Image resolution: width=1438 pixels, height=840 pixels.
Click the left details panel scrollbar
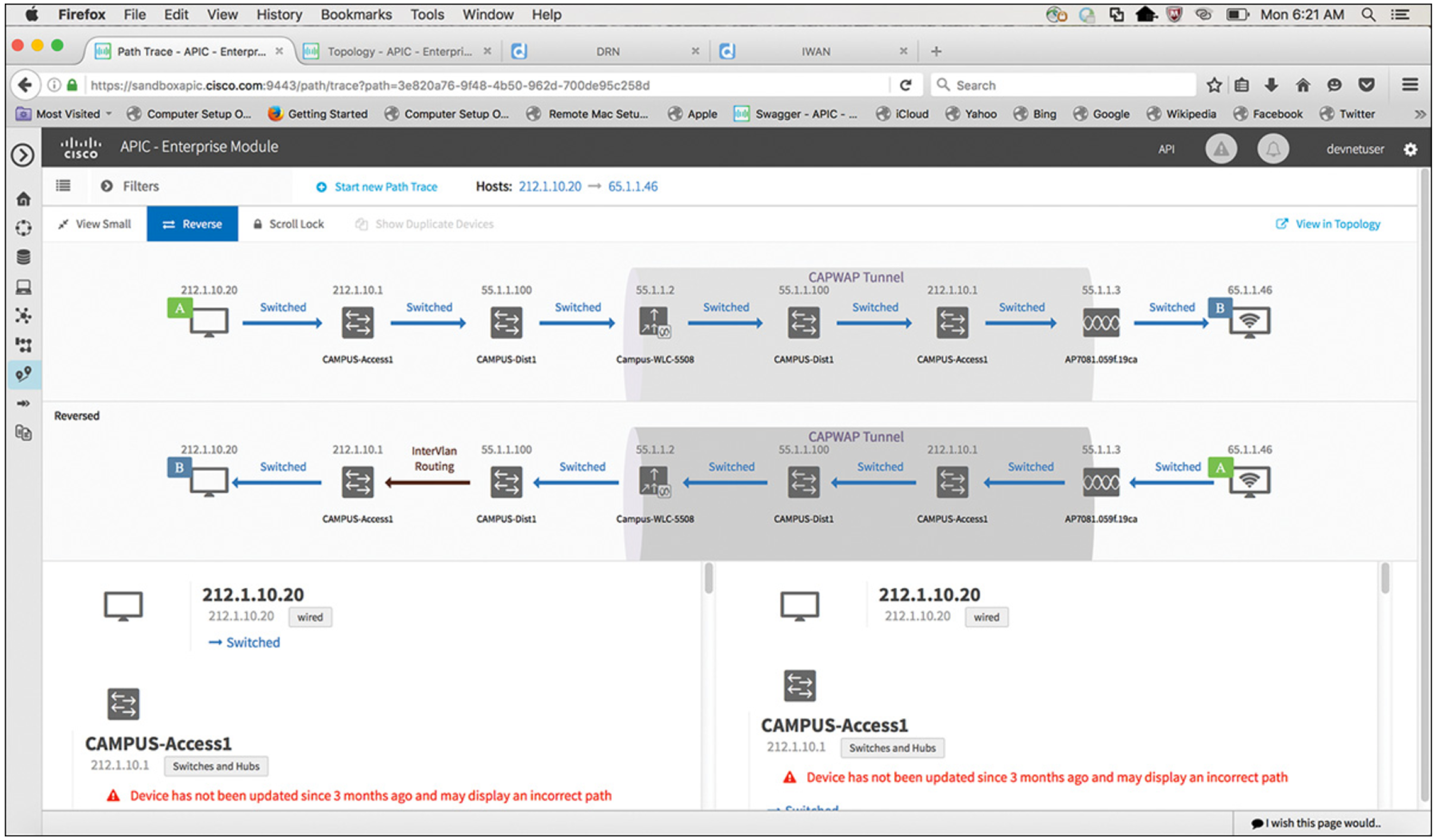[708, 578]
